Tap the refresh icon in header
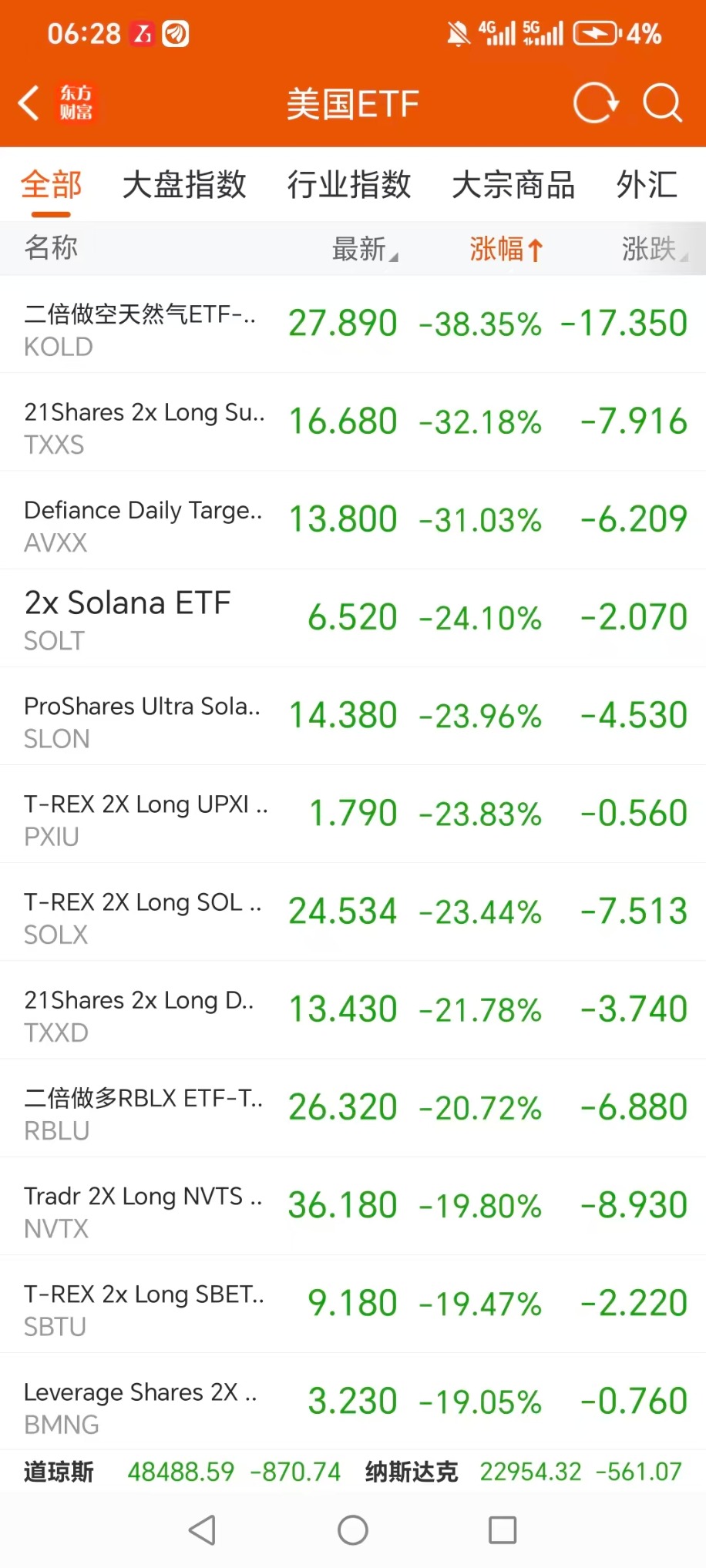This screenshot has height=1568, width=706. (595, 103)
